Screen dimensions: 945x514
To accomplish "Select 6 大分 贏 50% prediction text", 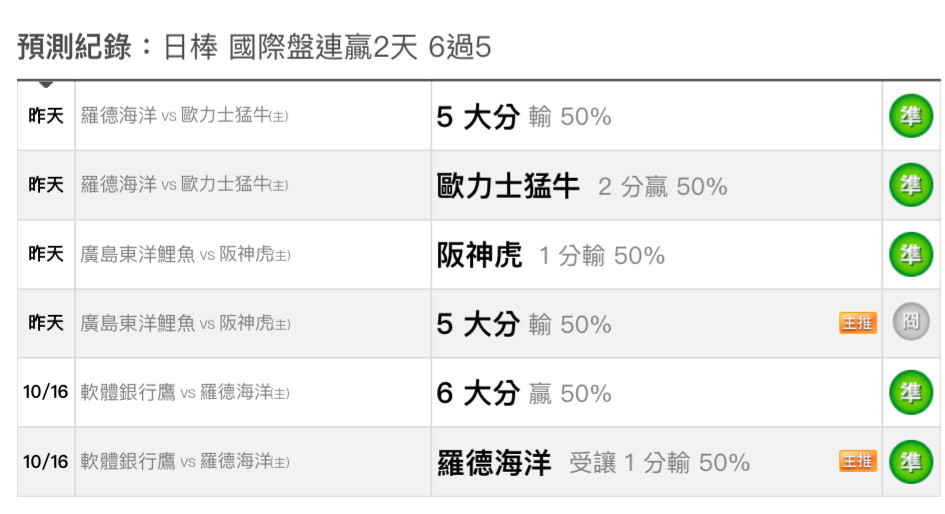I will (x=524, y=393).
